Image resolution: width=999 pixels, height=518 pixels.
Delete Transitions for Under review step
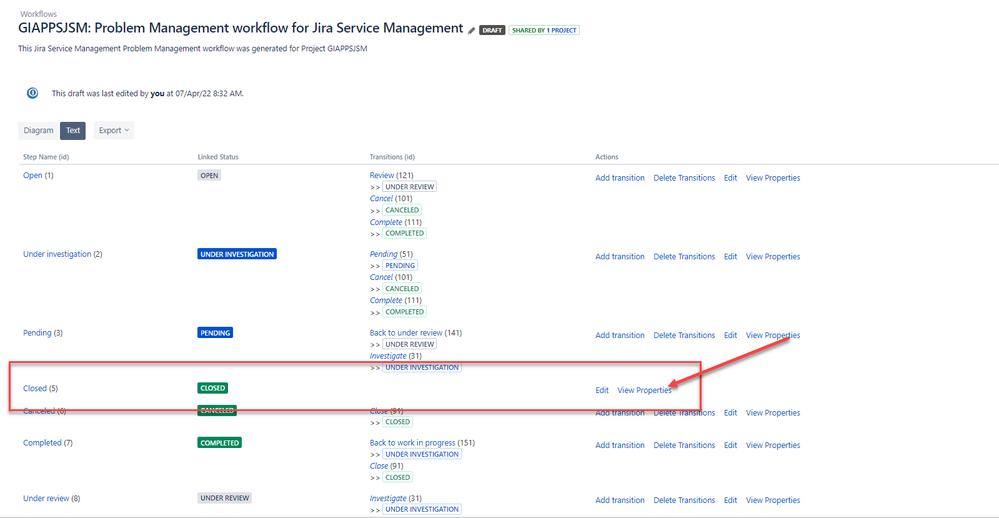click(x=684, y=500)
